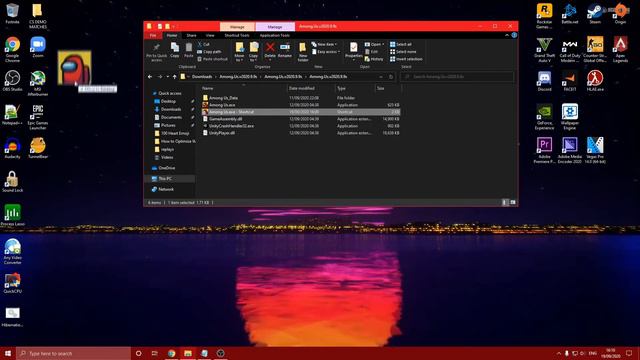Create a New folder from the ribbon
The height and width of the screenshot is (360, 640).
[x=303, y=52]
